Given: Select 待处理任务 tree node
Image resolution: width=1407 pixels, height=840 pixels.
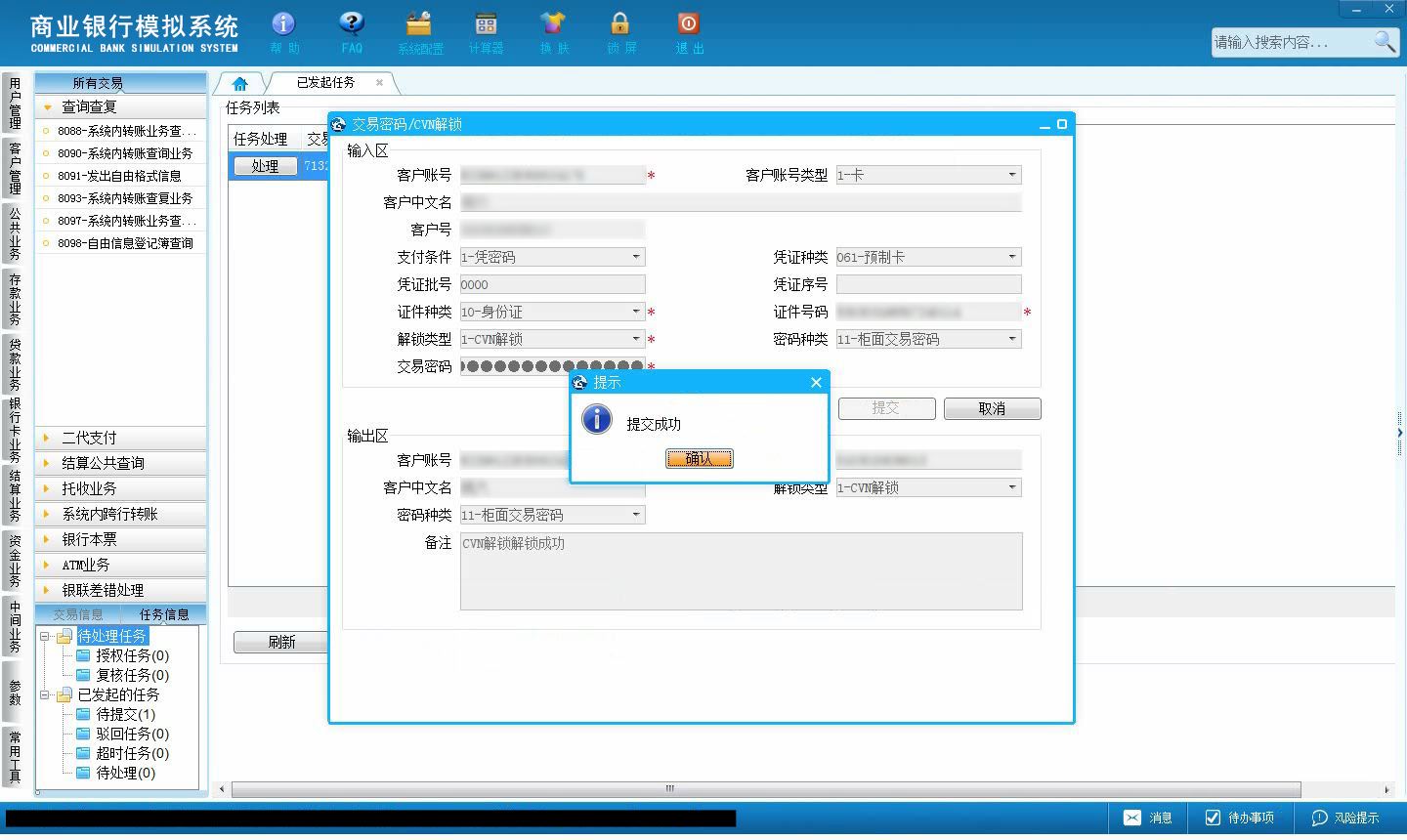Looking at the screenshot, I should point(112,636).
